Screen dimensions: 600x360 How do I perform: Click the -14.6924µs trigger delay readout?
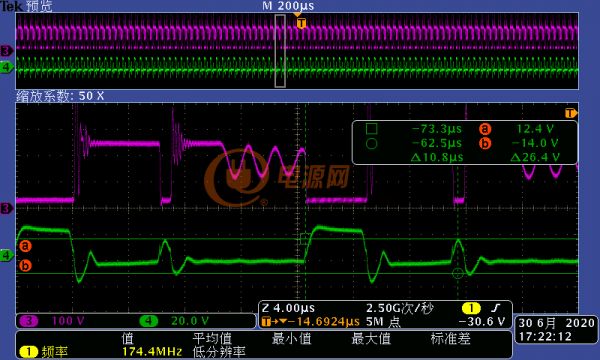pos(324,322)
